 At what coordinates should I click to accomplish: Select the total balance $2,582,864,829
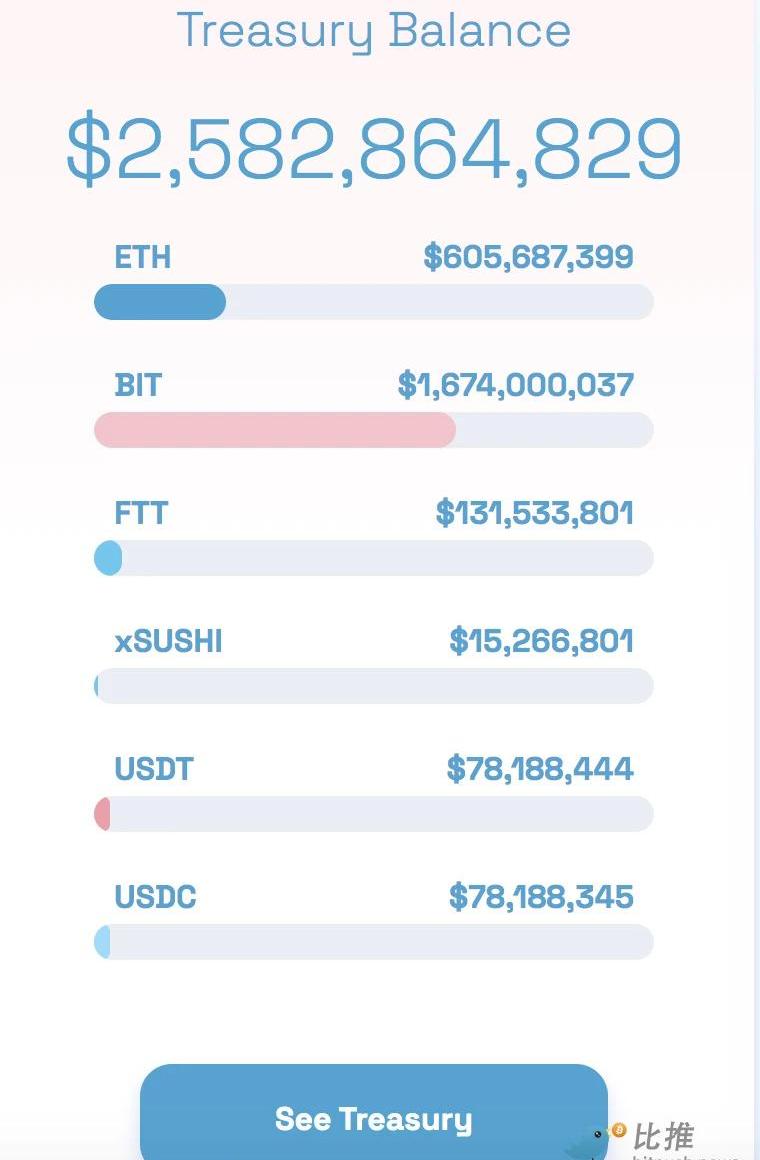pos(374,150)
